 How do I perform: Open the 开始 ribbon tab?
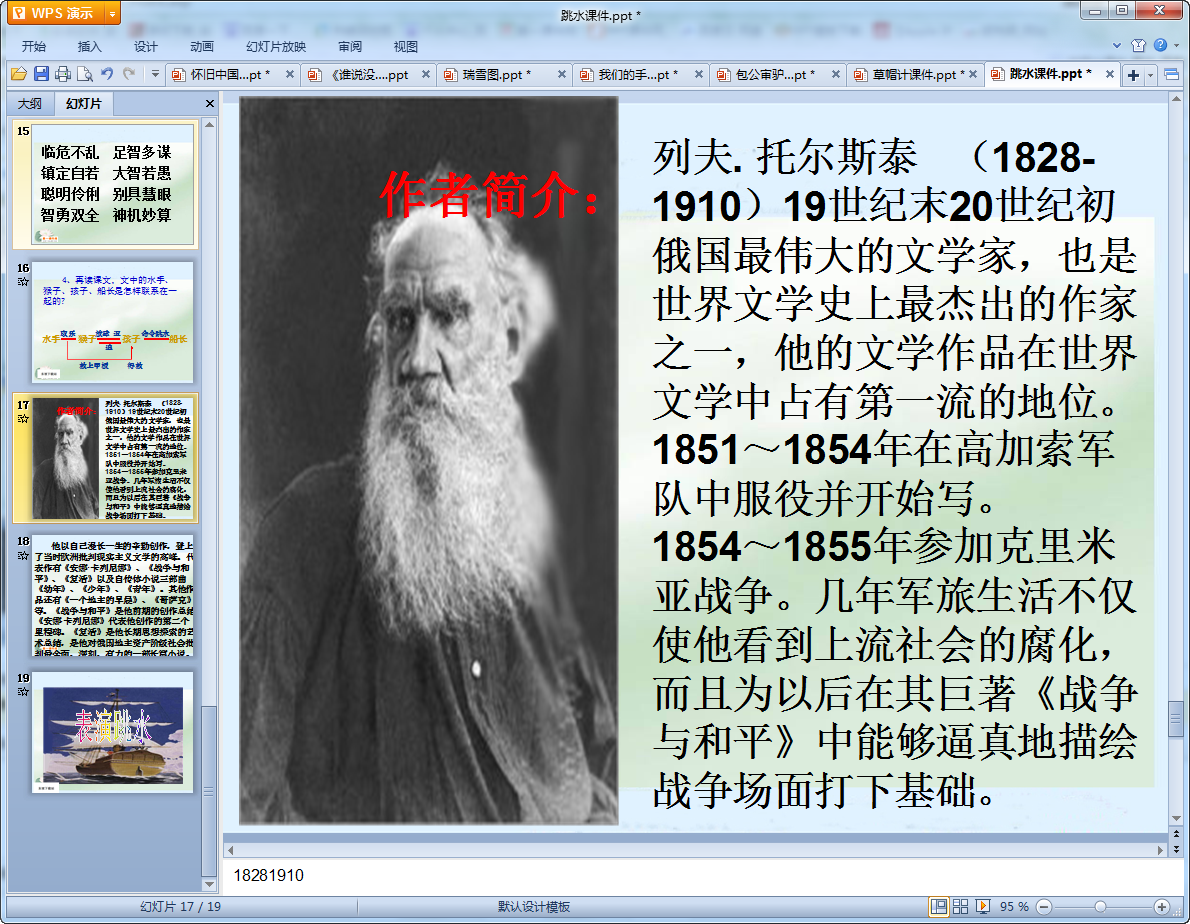[x=33, y=46]
